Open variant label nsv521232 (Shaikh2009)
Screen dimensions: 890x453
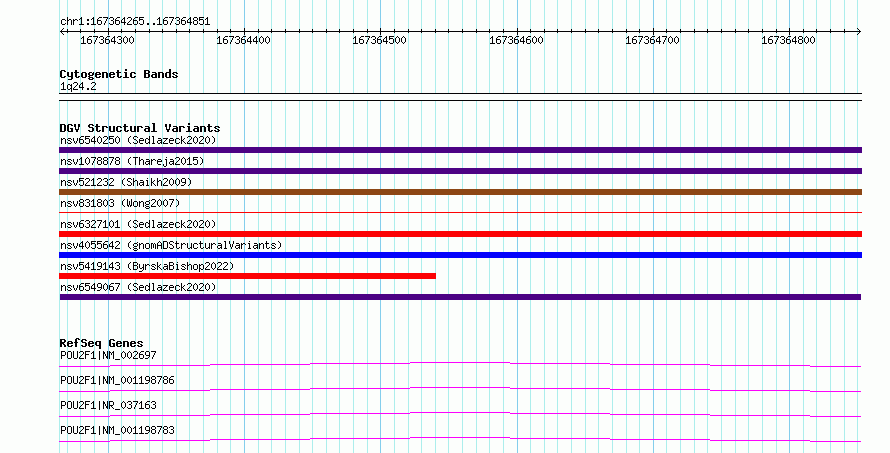click(x=126, y=182)
